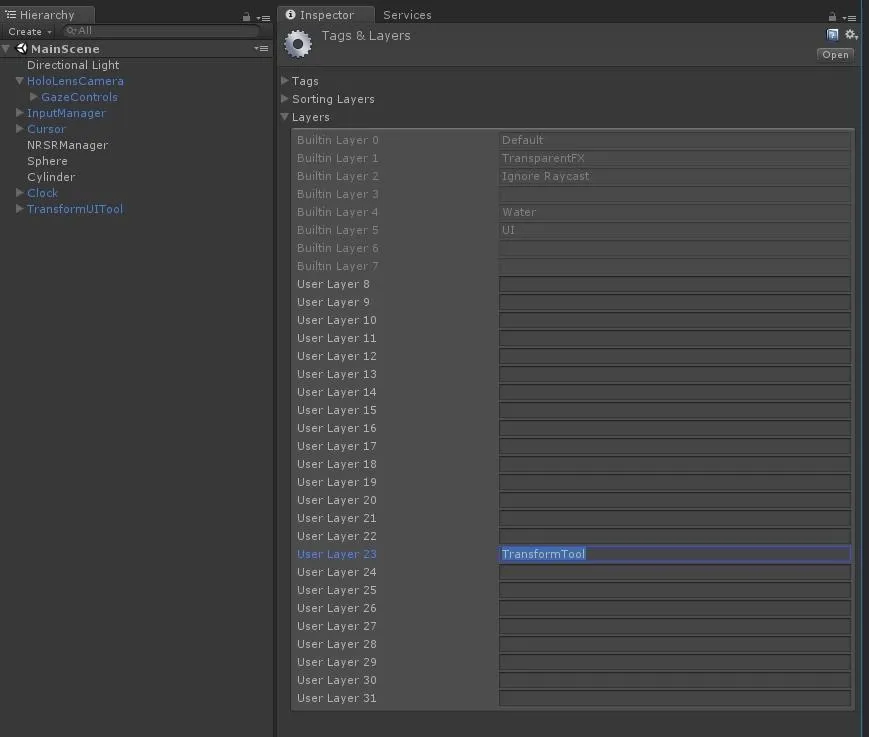Viewport: 869px width, 737px height.
Task: Open the Inspector panel options menu icon
Action: point(849,18)
